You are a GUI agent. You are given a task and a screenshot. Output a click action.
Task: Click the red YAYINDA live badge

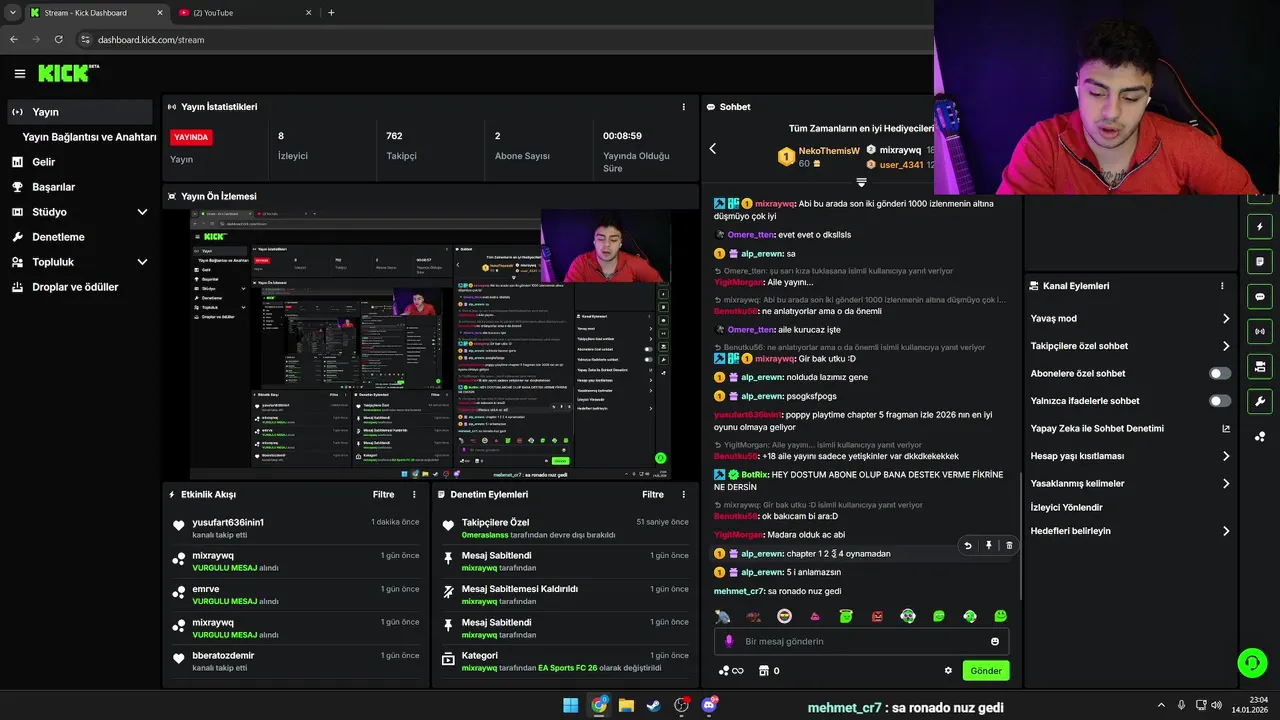pos(191,137)
